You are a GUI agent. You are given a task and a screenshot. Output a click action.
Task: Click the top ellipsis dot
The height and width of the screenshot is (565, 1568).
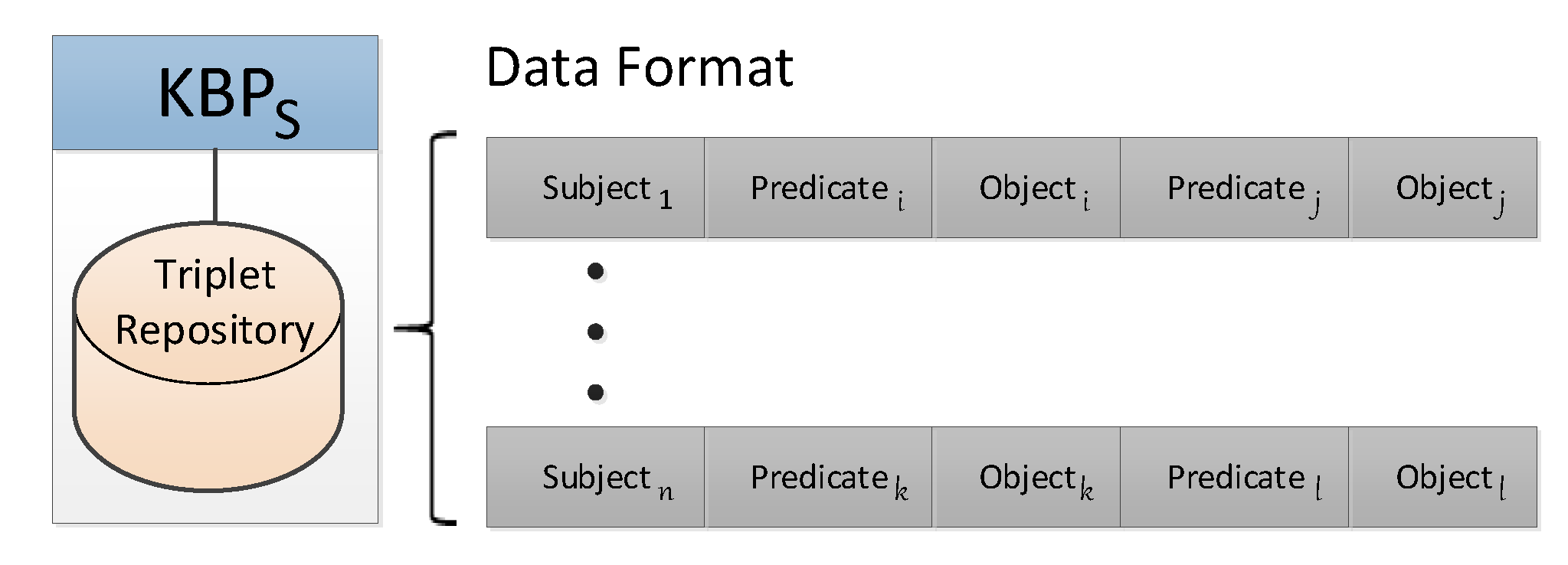(596, 271)
